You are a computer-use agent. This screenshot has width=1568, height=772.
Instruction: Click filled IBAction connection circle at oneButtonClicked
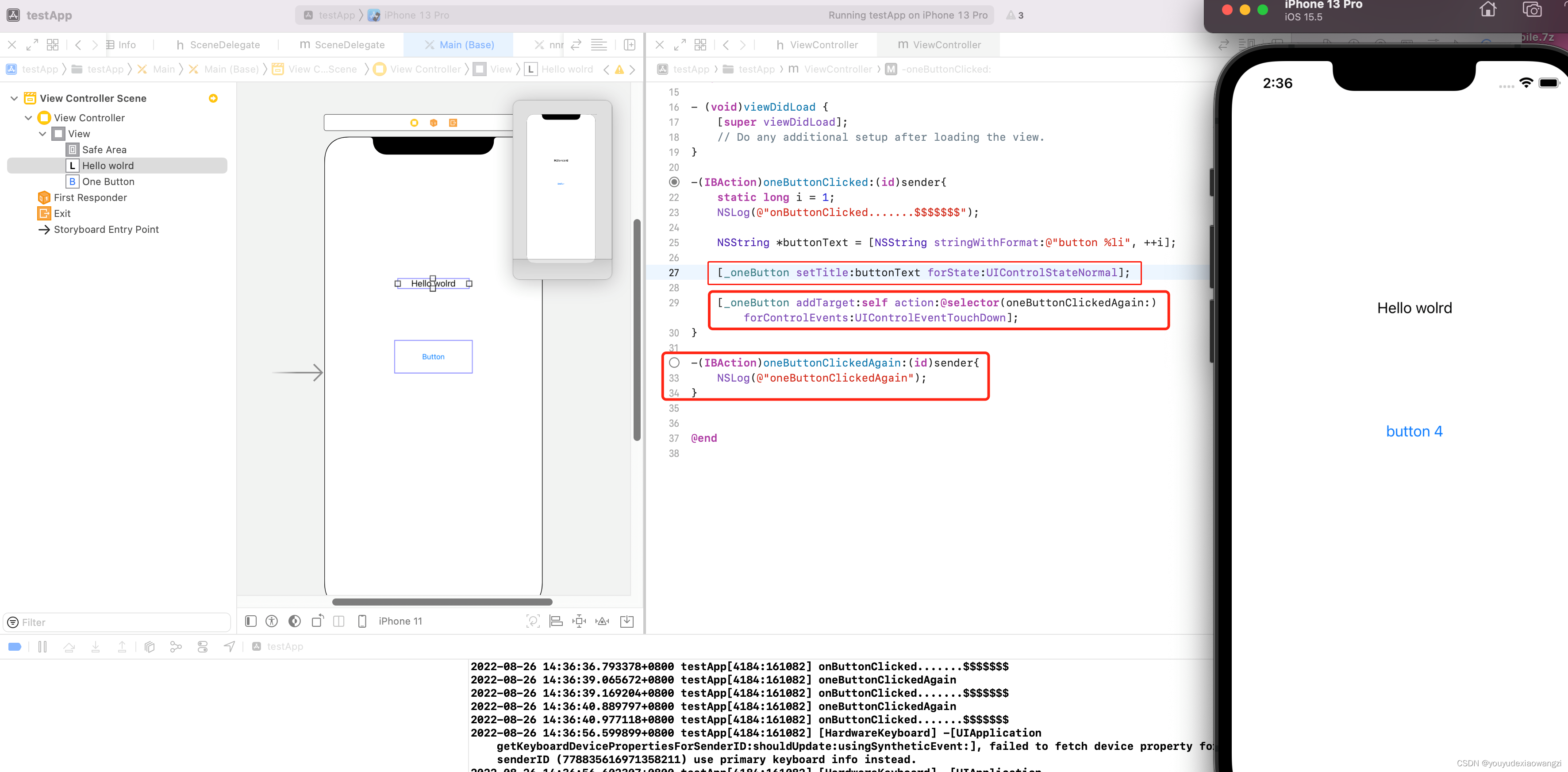point(674,182)
